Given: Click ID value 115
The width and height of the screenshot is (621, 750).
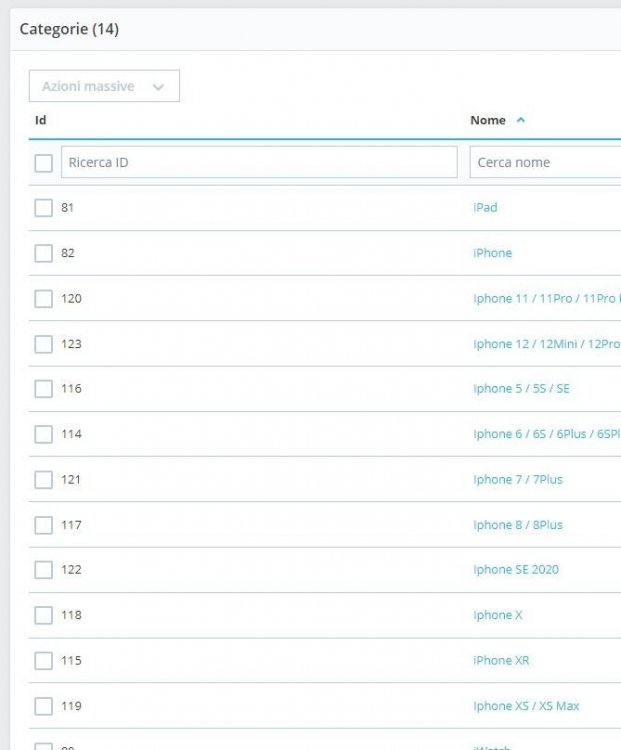Looking at the screenshot, I should [x=71, y=660].
